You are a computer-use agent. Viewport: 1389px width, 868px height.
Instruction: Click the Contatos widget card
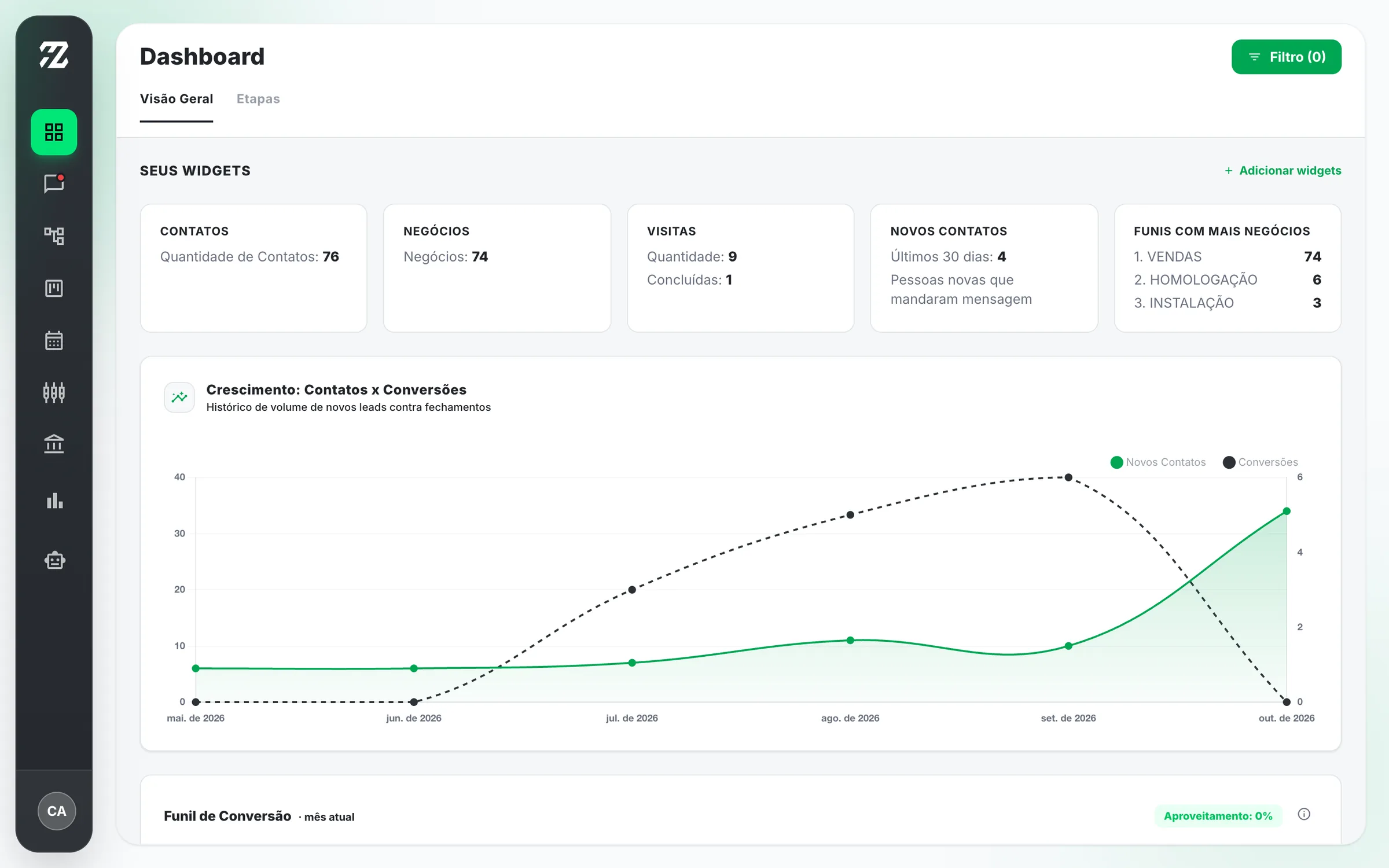253,268
